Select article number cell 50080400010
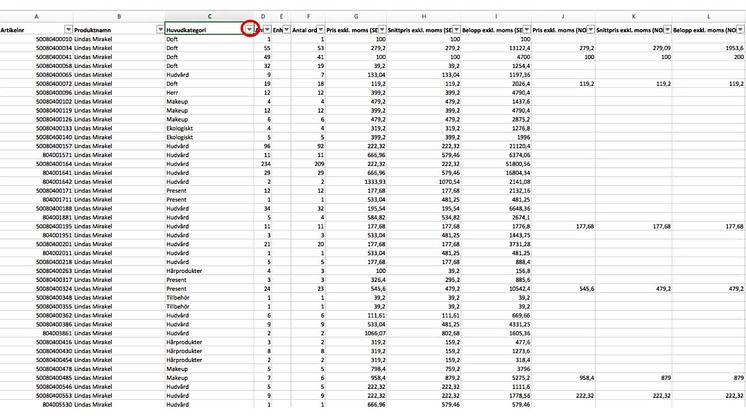746x419 pixels. (x=37, y=39)
